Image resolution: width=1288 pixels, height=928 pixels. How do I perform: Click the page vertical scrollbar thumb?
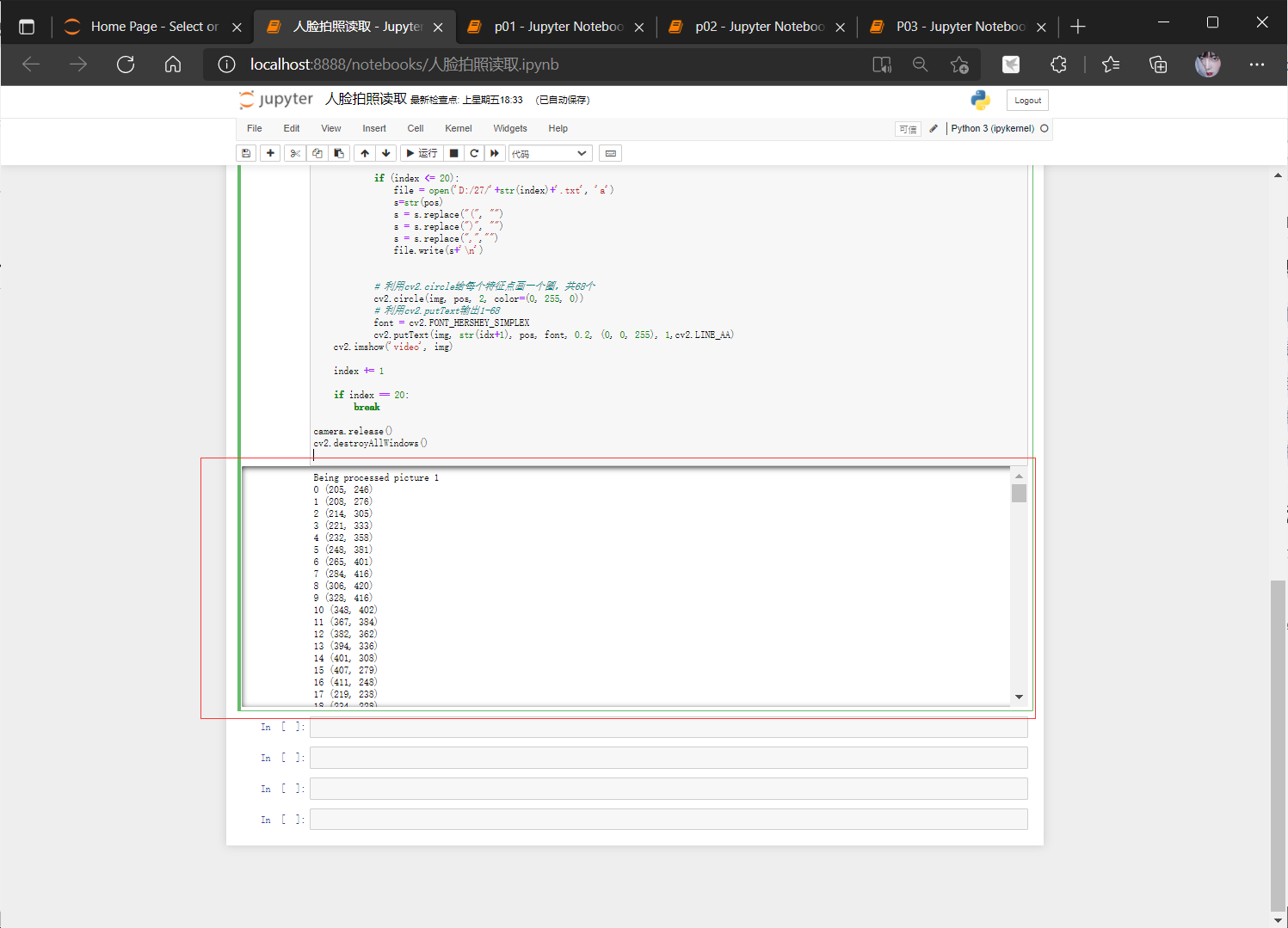click(1279, 744)
